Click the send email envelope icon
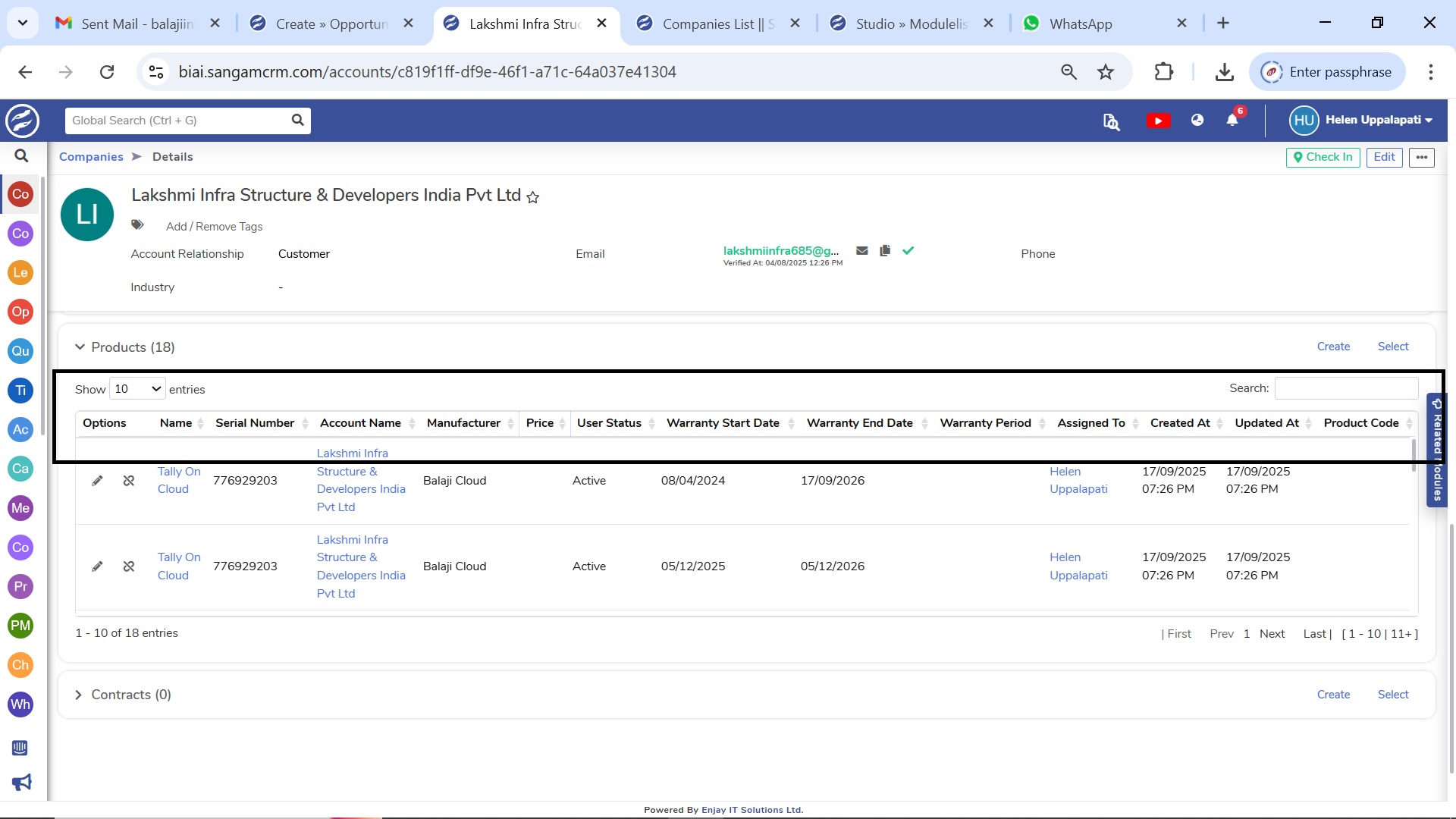The height and width of the screenshot is (819, 1456). 862,251
